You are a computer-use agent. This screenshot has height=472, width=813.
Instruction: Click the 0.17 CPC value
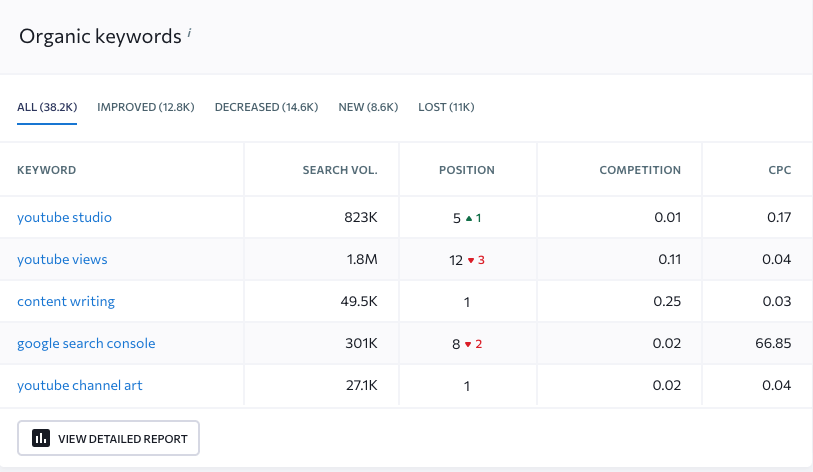pyautogui.click(x=779, y=217)
